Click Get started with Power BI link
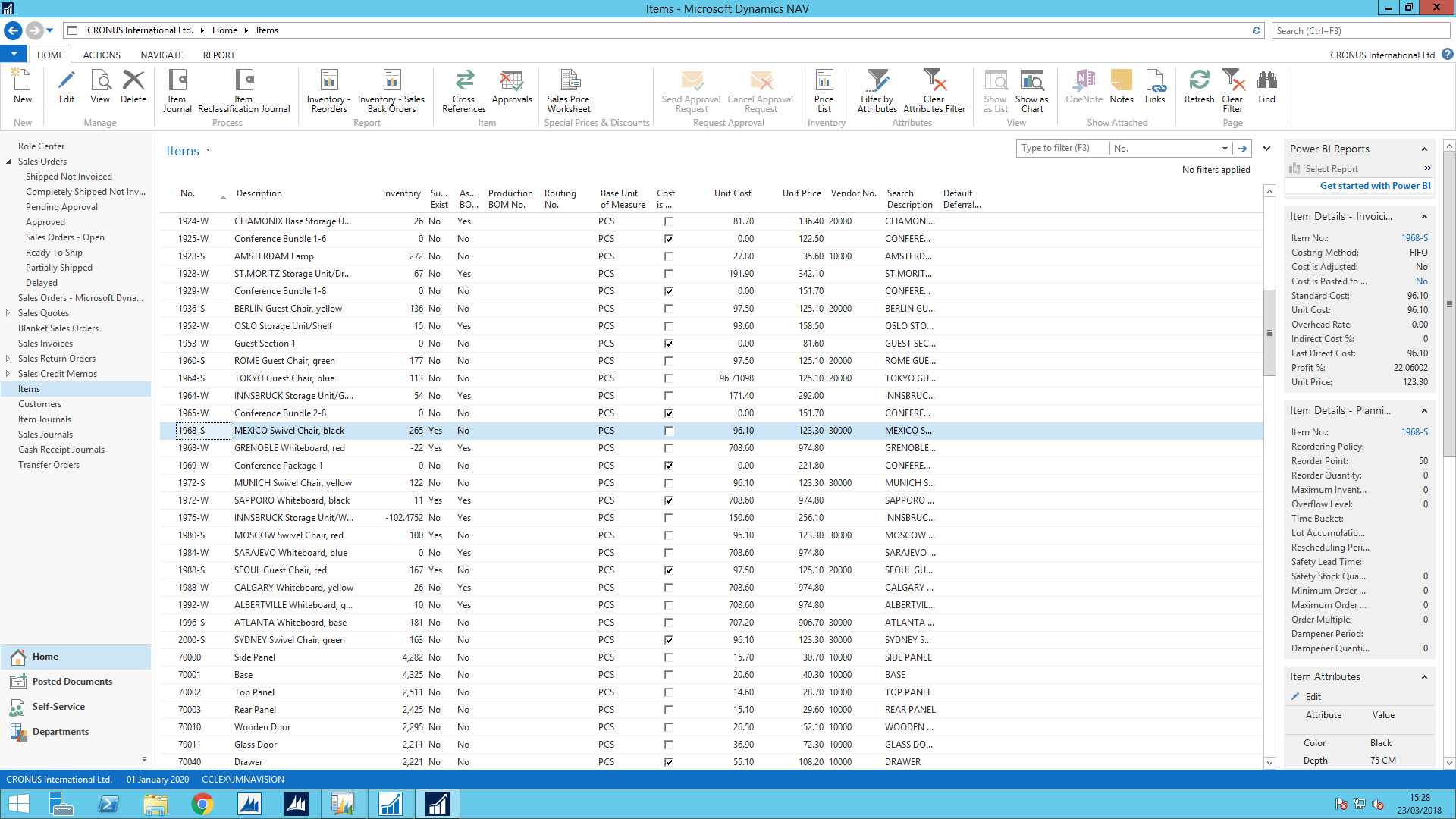The height and width of the screenshot is (819, 1456). 1375,186
